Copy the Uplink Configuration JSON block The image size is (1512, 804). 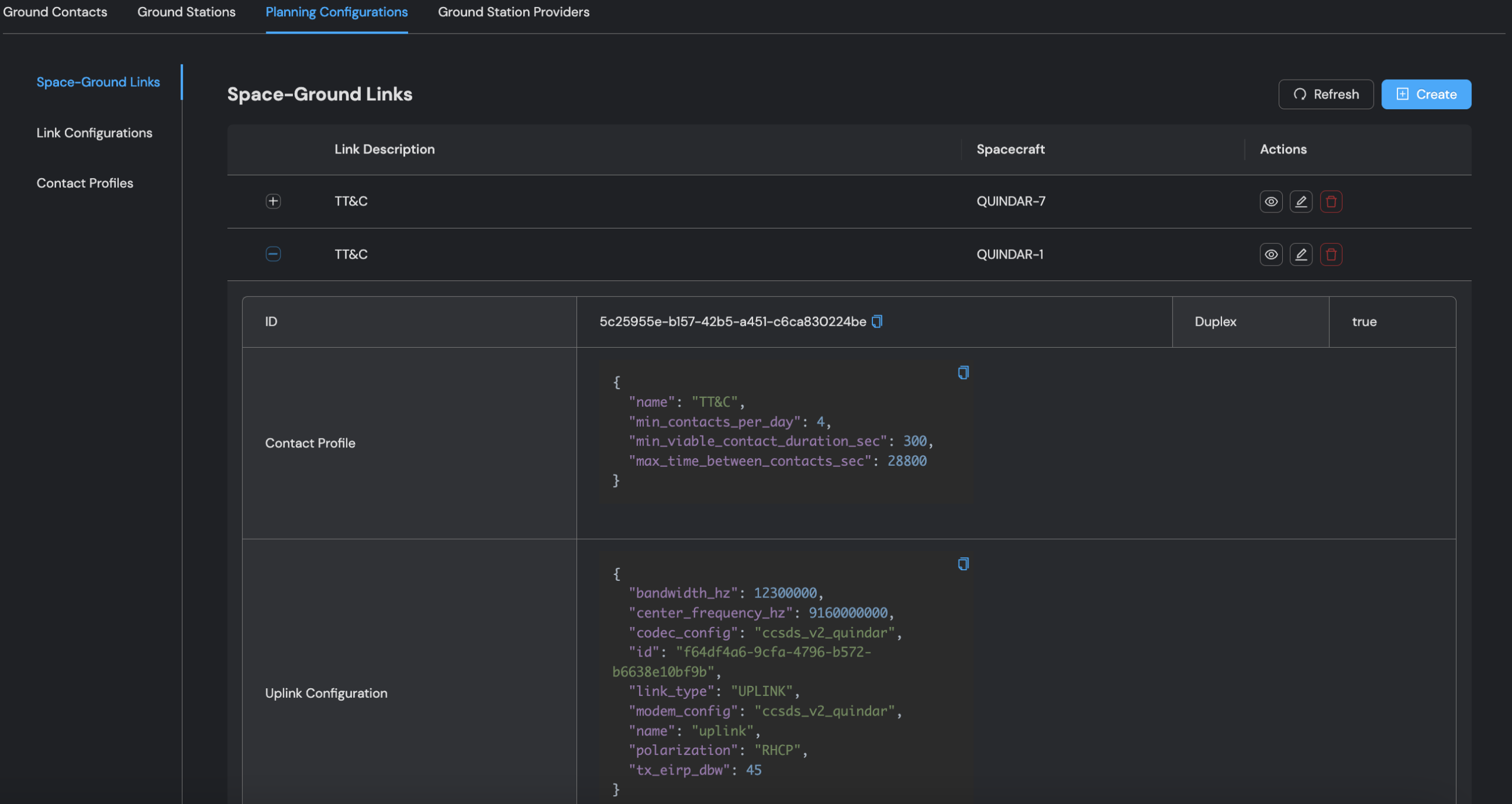point(963,564)
